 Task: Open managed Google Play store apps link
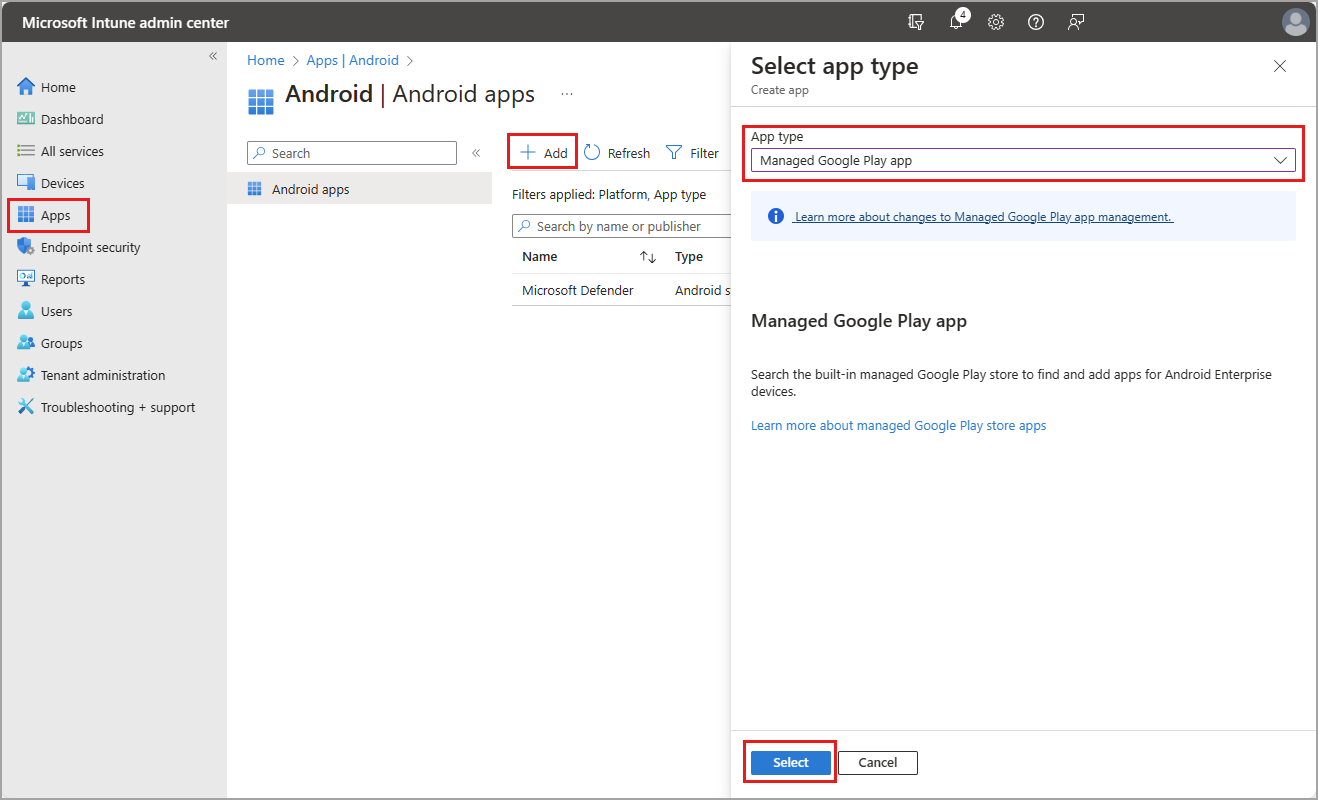(x=898, y=425)
